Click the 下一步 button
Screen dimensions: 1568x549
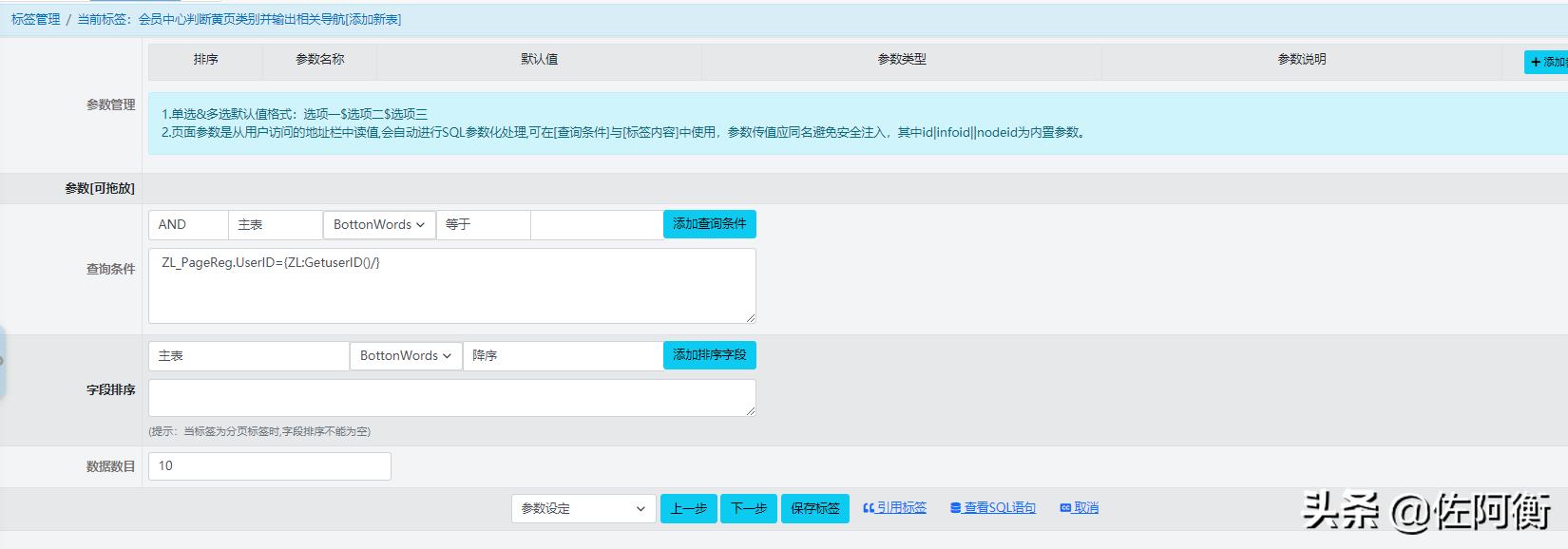tap(749, 508)
